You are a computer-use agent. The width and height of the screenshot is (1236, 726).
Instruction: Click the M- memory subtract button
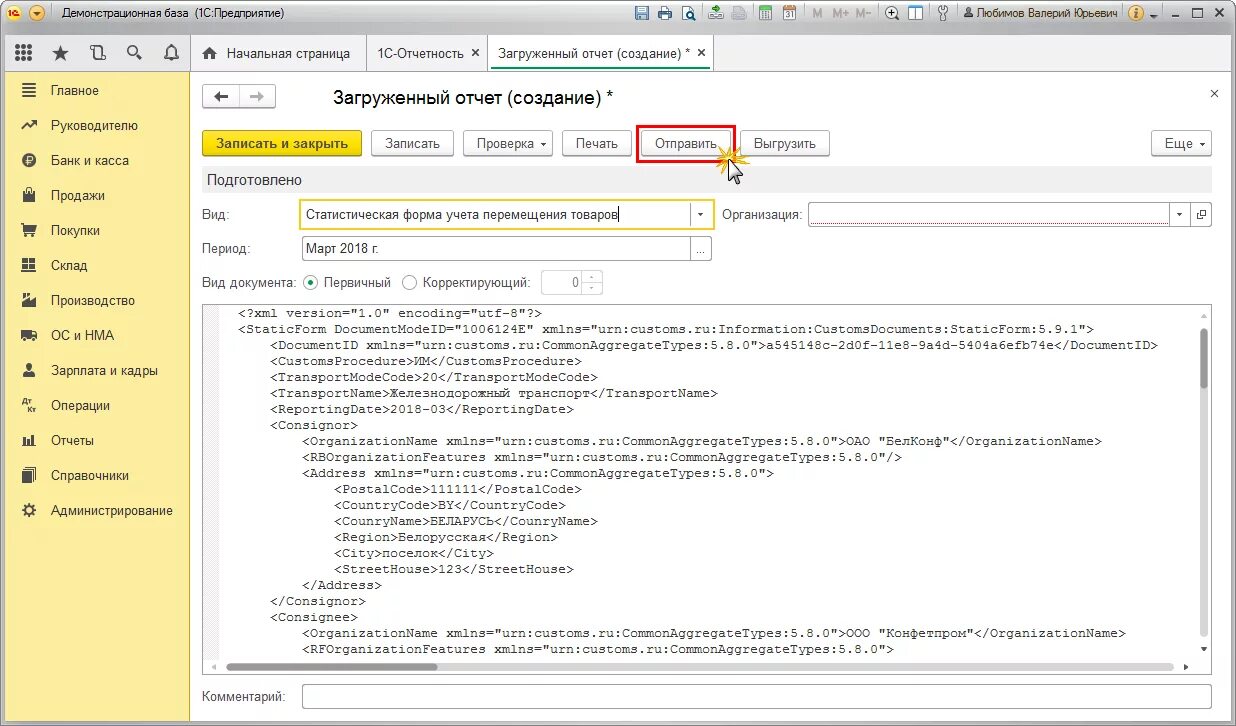tap(864, 13)
